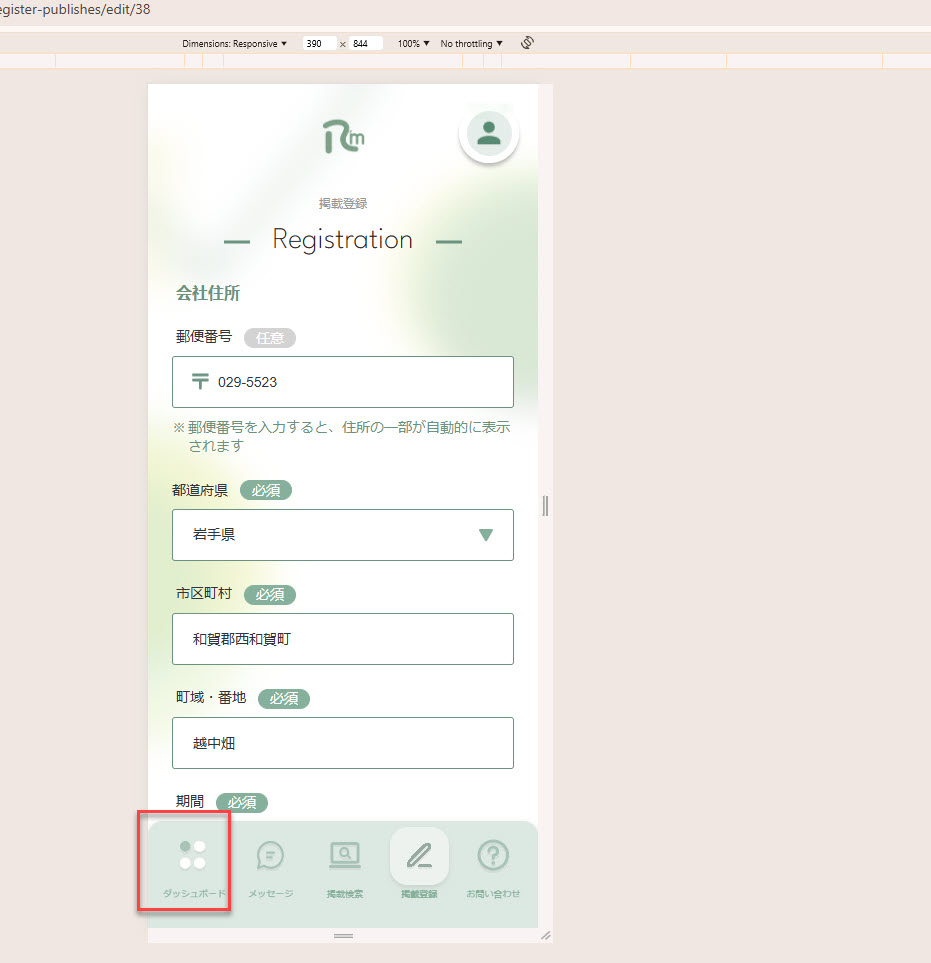This screenshot has height=963, width=931.
Task: Click the viewport height field showing 844
Action: coord(366,44)
